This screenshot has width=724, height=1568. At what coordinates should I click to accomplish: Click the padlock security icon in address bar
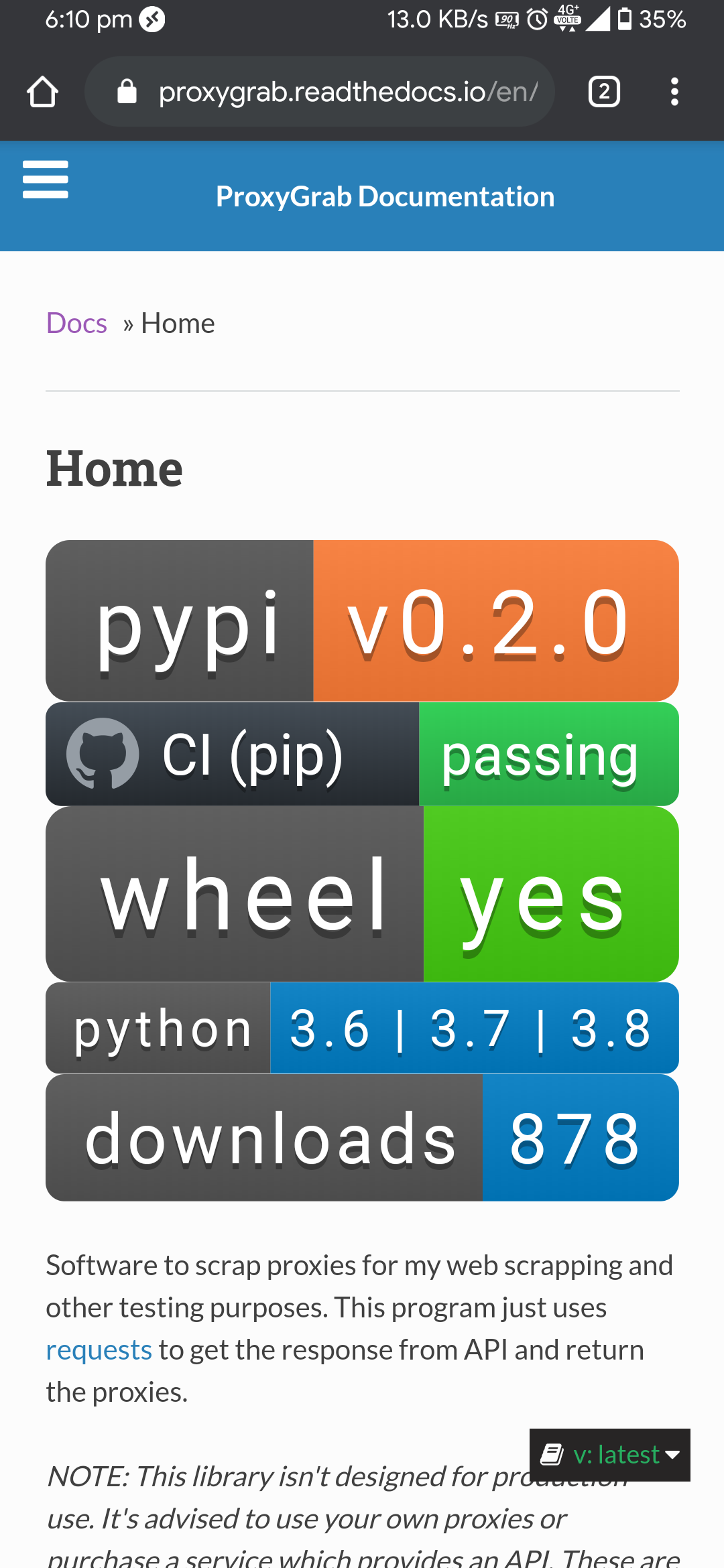tap(126, 91)
